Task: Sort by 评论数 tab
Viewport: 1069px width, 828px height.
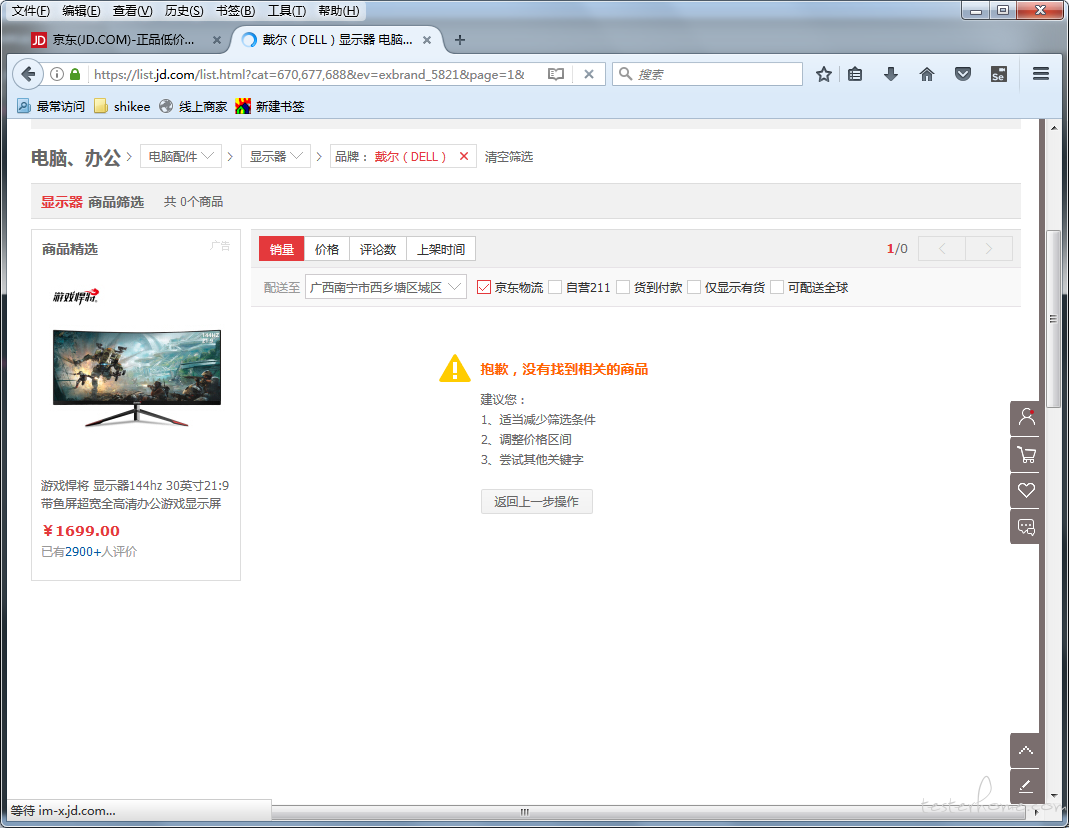Action: 378,249
